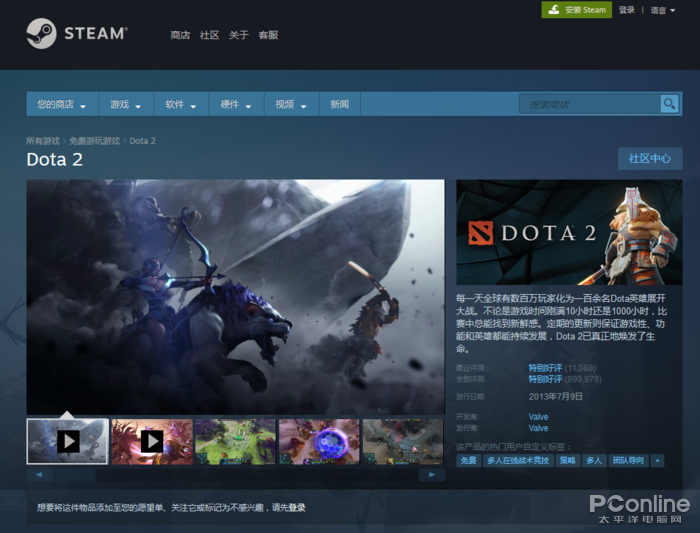Click the Dota 2 breadcrumb link
700x533 pixels.
142,141
